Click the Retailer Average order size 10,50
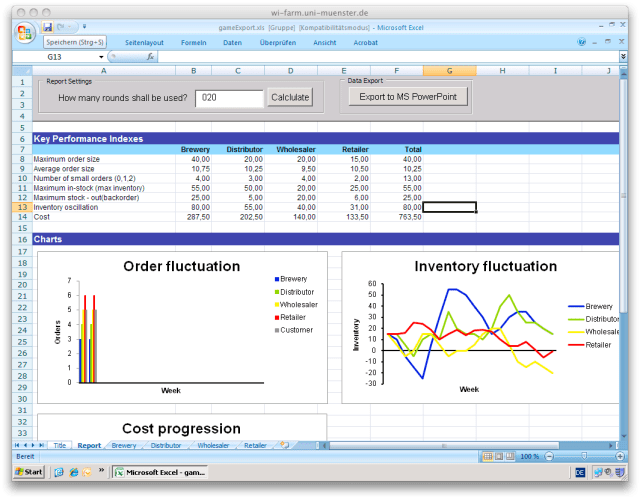The image size is (640, 499). click(344, 169)
